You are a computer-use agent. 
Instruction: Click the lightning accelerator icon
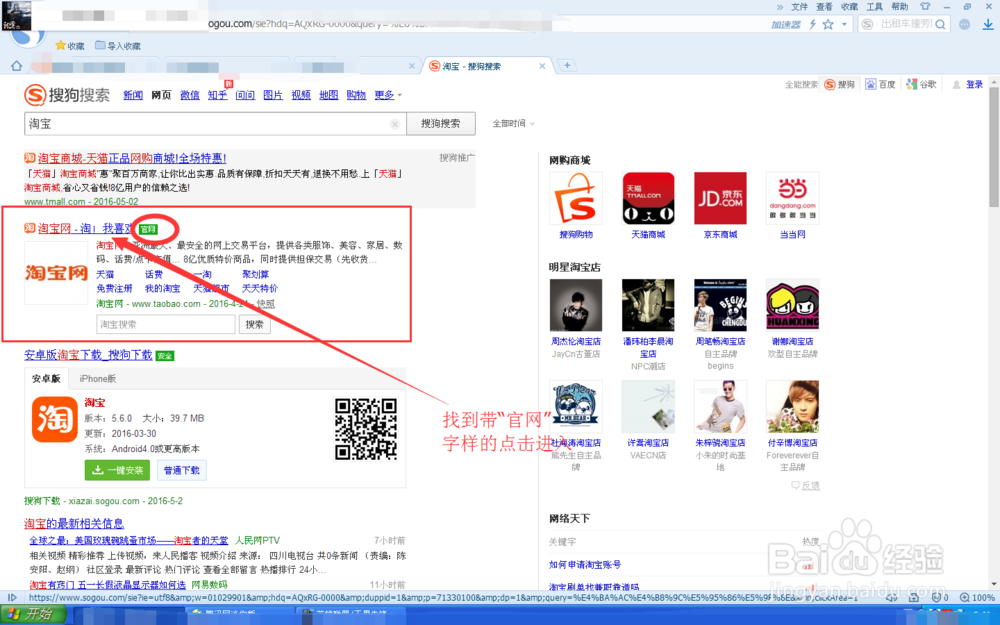[812, 25]
